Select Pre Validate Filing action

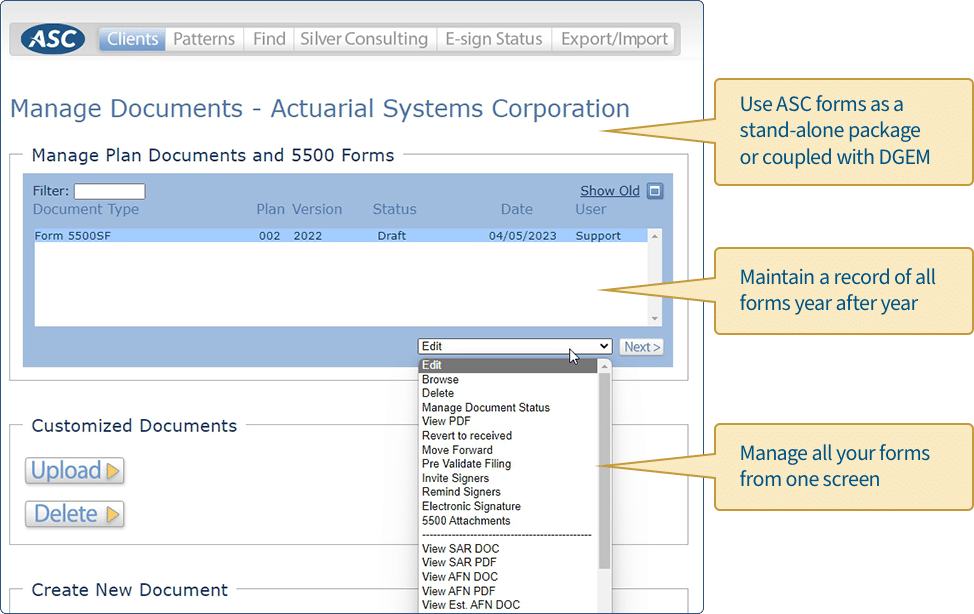point(464,464)
